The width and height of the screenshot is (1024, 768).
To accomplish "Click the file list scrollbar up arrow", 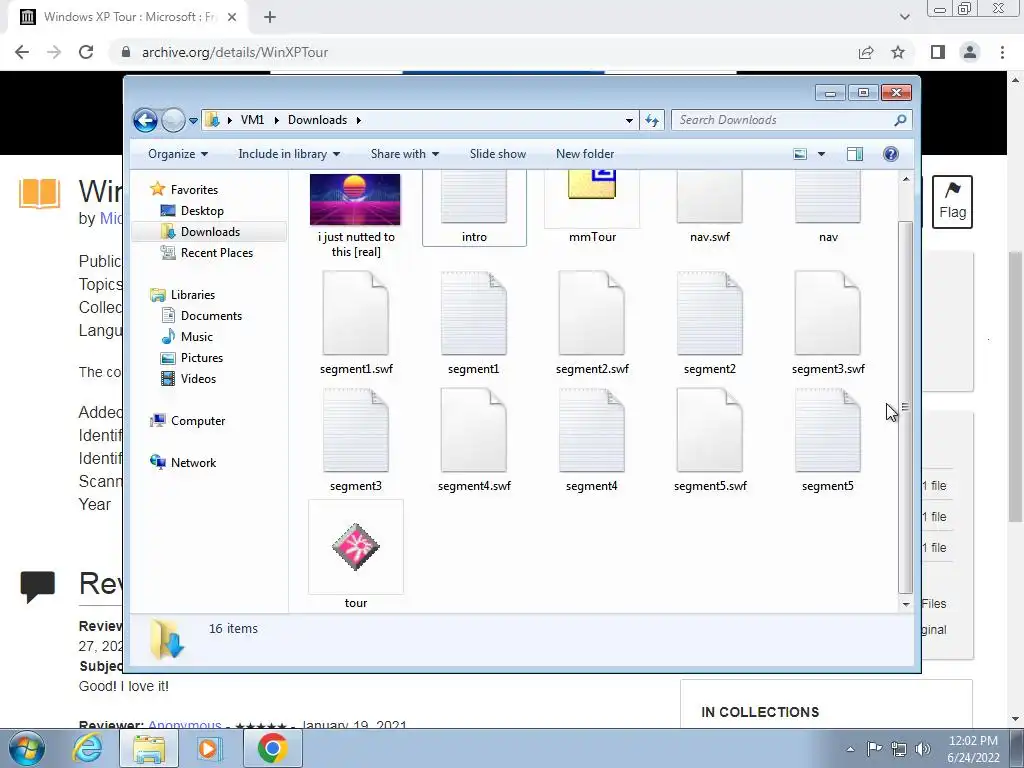I will pos(906,179).
